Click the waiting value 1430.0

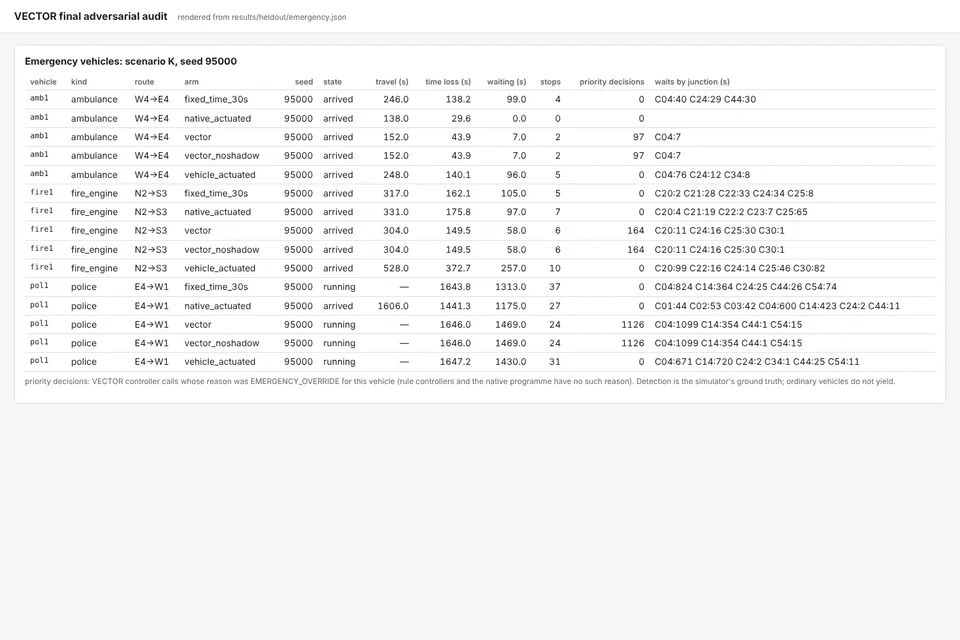point(511,362)
